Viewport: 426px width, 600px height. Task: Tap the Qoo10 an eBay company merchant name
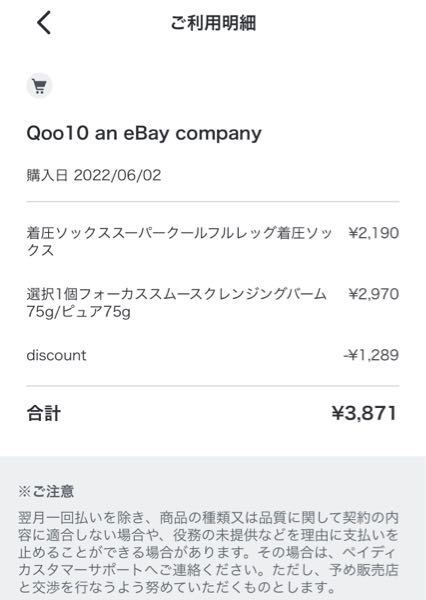click(x=144, y=134)
